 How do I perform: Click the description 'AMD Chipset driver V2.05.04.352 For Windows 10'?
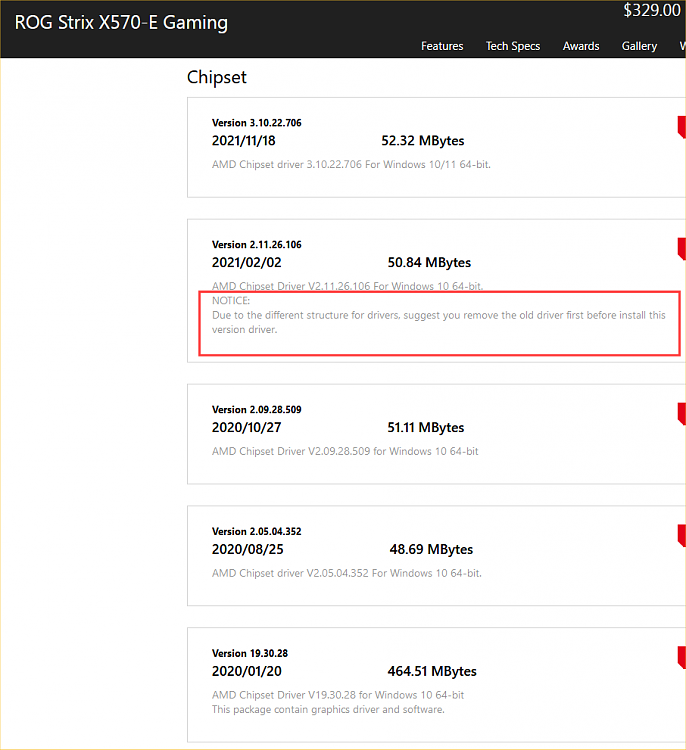click(x=347, y=573)
